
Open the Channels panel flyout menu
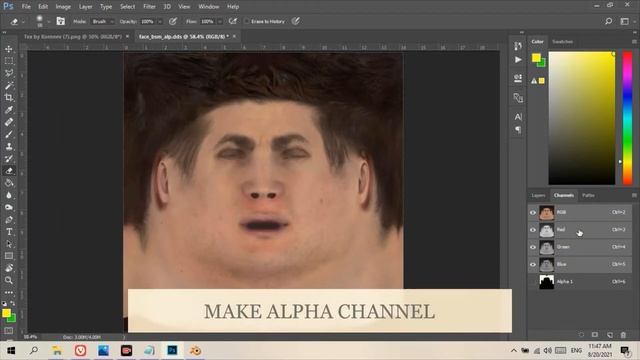pyautogui.click(x=634, y=196)
